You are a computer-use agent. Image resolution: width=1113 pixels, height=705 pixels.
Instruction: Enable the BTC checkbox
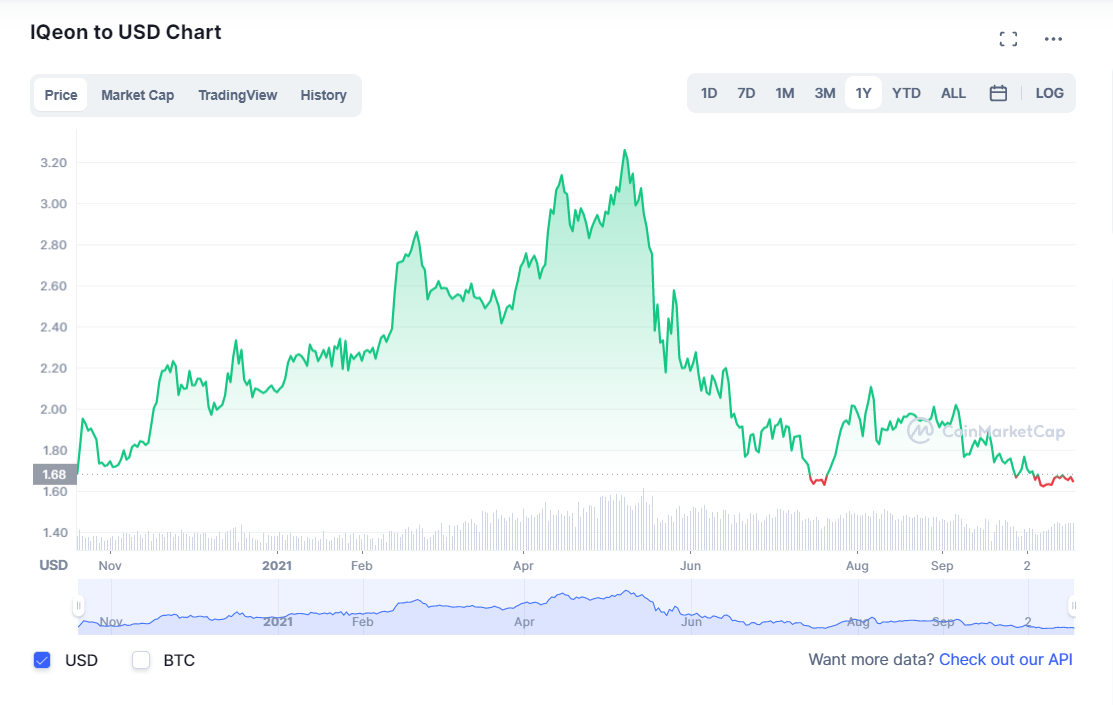click(141, 660)
